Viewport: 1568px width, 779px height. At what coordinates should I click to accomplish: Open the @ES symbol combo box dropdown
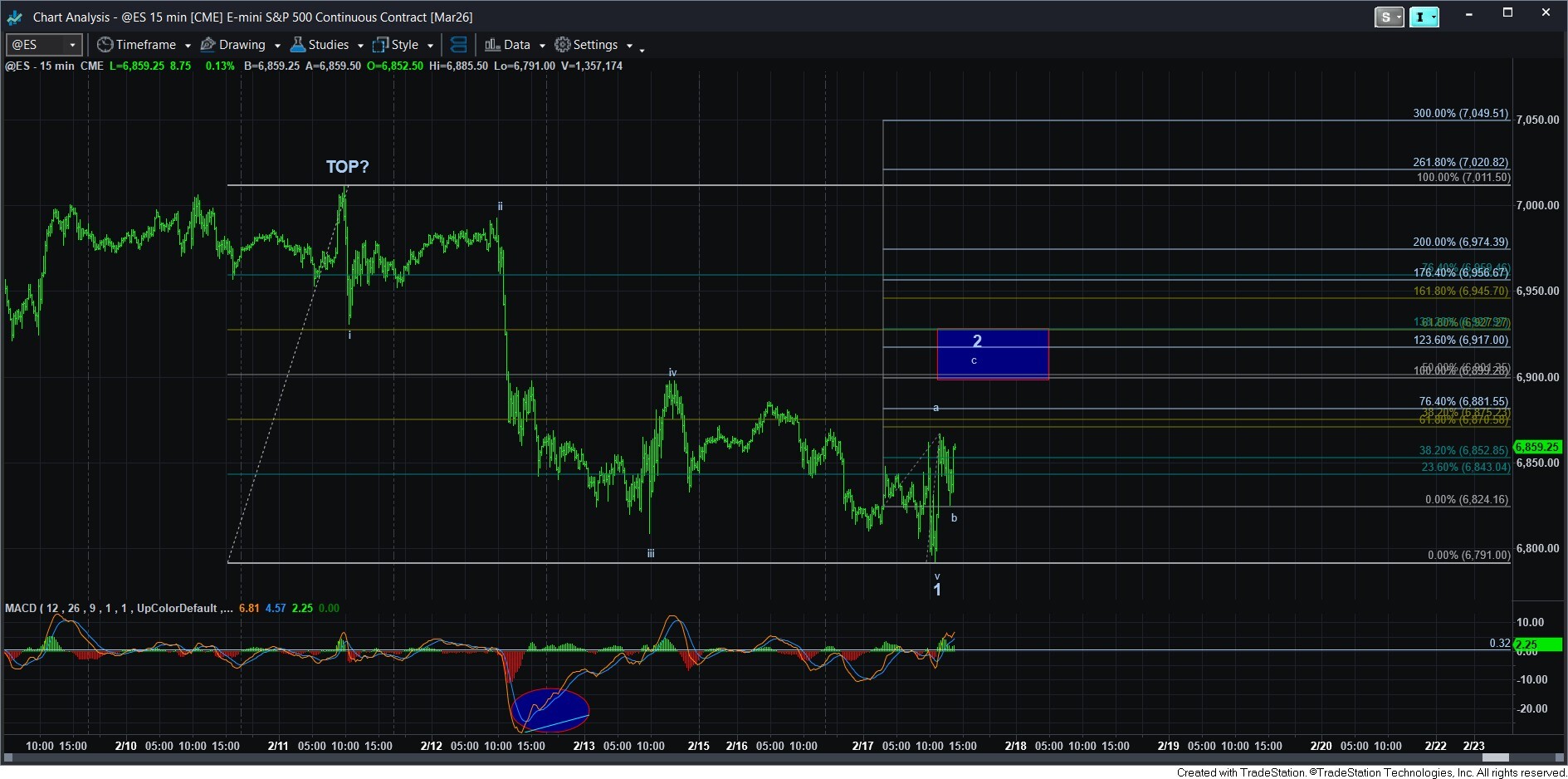point(72,45)
